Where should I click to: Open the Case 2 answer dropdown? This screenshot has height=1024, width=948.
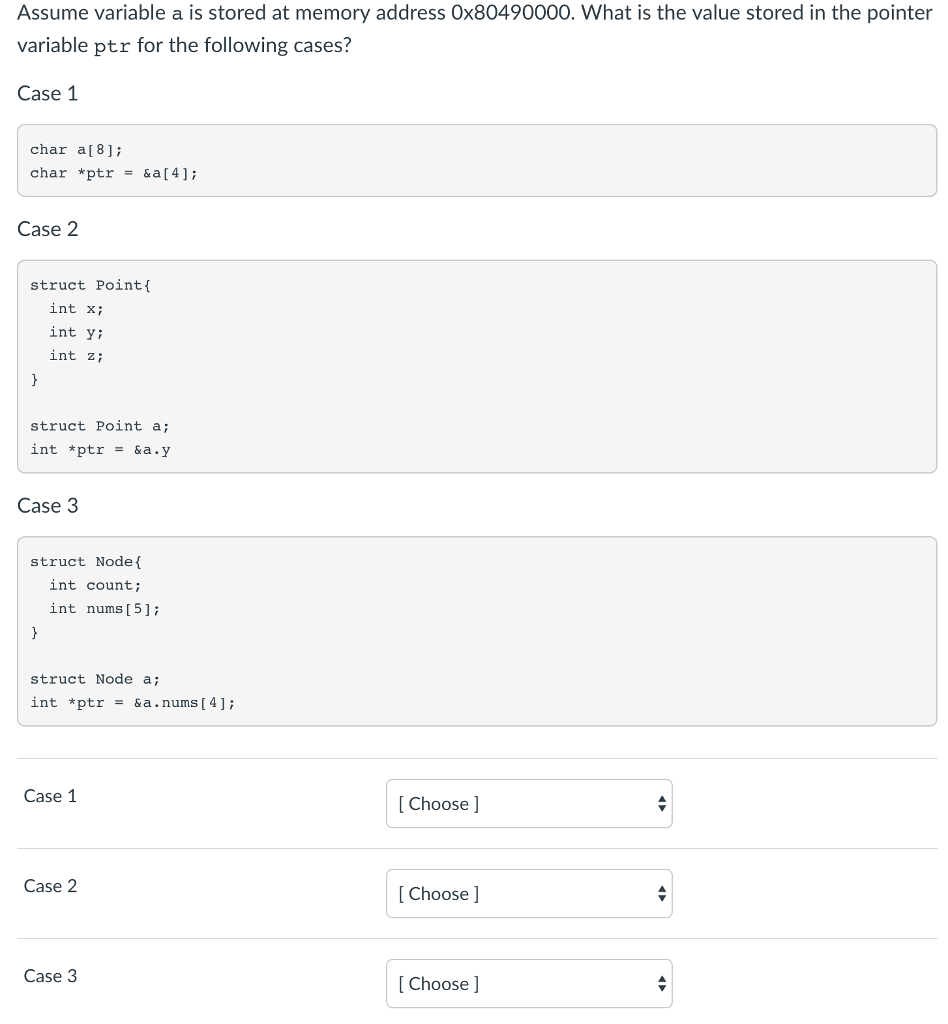click(x=529, y=893)
